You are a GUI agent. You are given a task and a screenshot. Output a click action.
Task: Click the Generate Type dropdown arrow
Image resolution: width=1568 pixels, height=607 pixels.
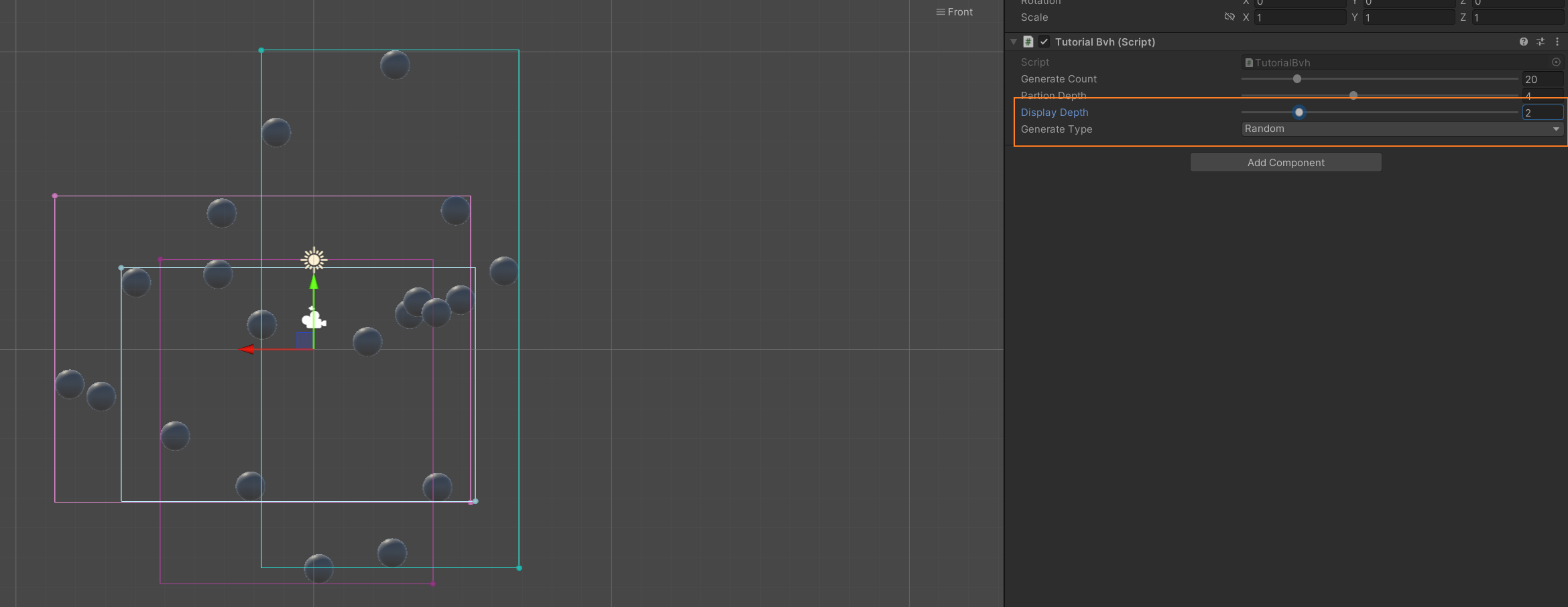pyautogui.click(x=1555, y=129)
